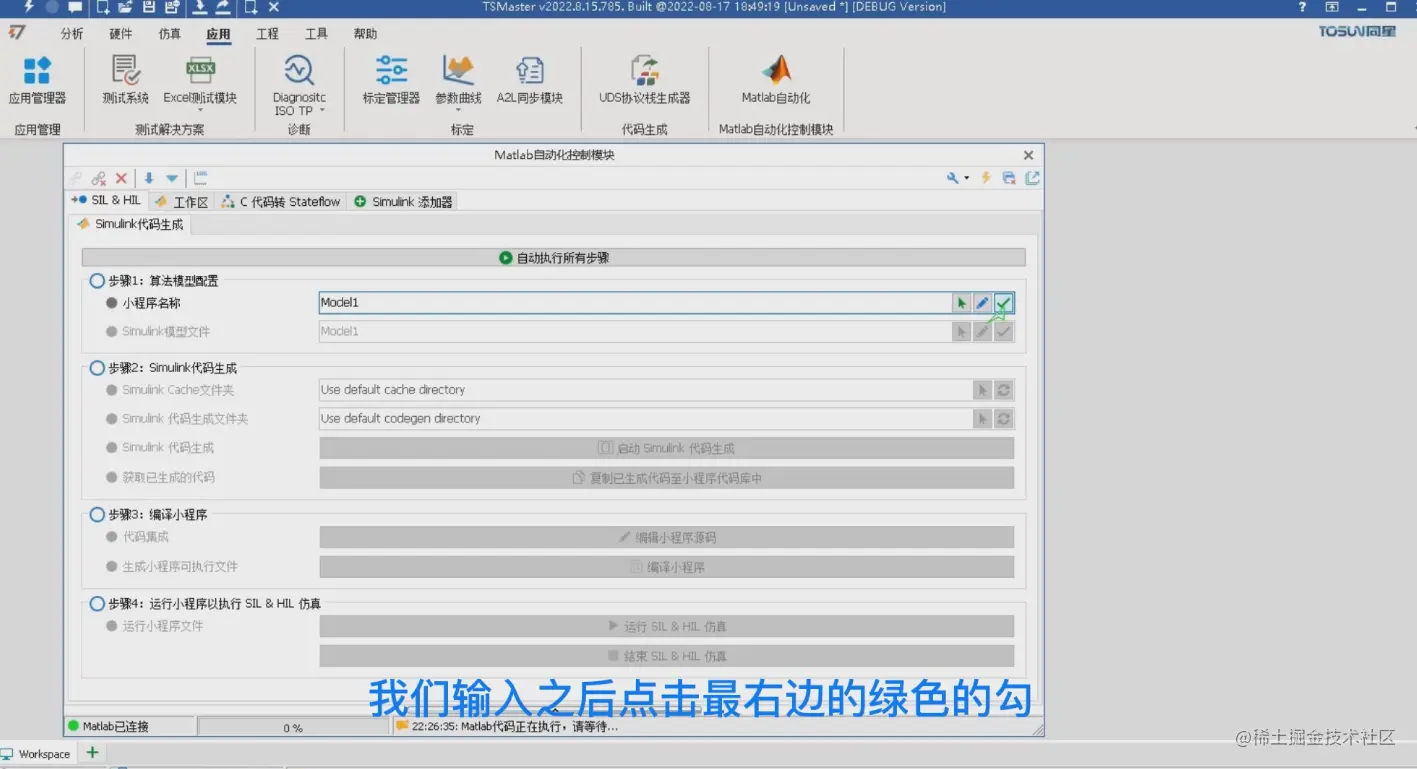Open the 仿真 ribbon tab
Screen dimensions: 1417x769
pos(170,34)
